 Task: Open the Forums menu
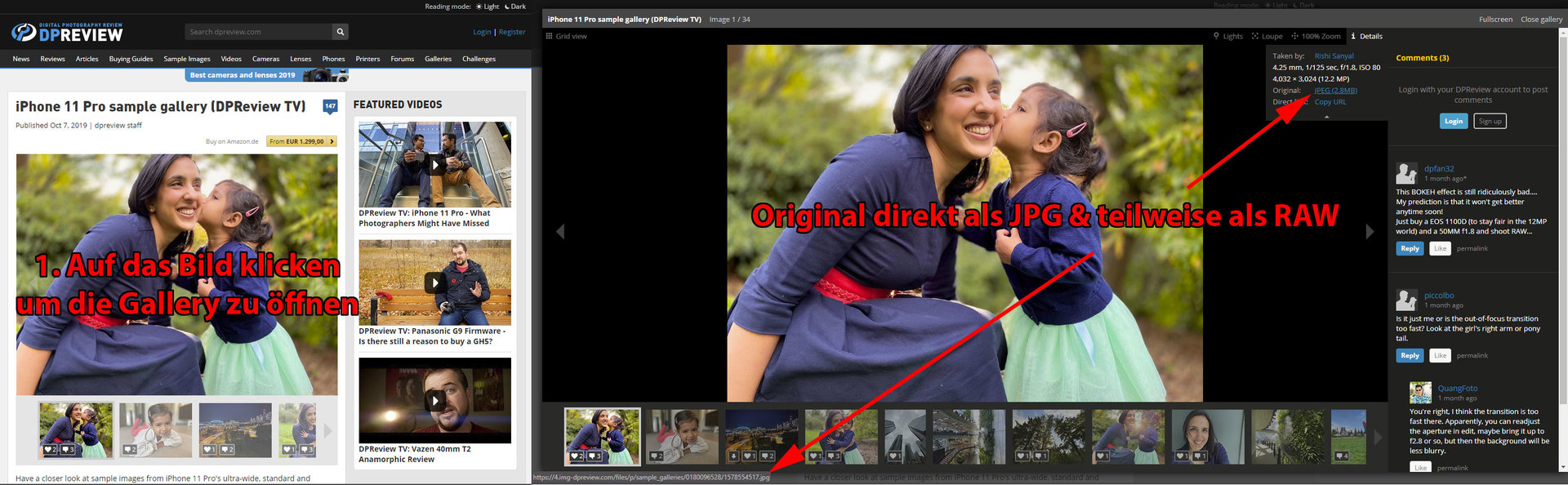[x=402, y=59]
